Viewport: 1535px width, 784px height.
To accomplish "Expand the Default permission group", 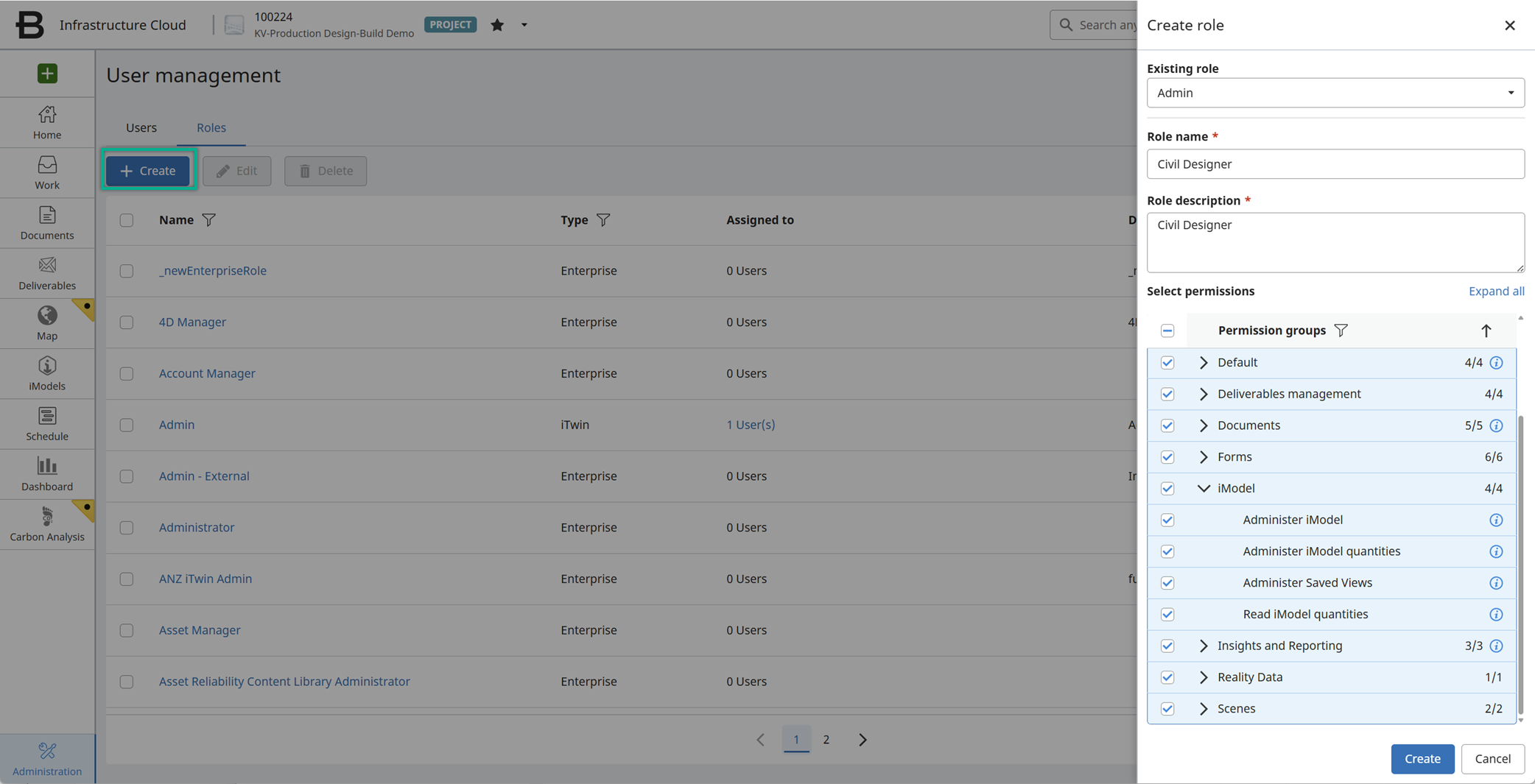I will [1204, 363].
